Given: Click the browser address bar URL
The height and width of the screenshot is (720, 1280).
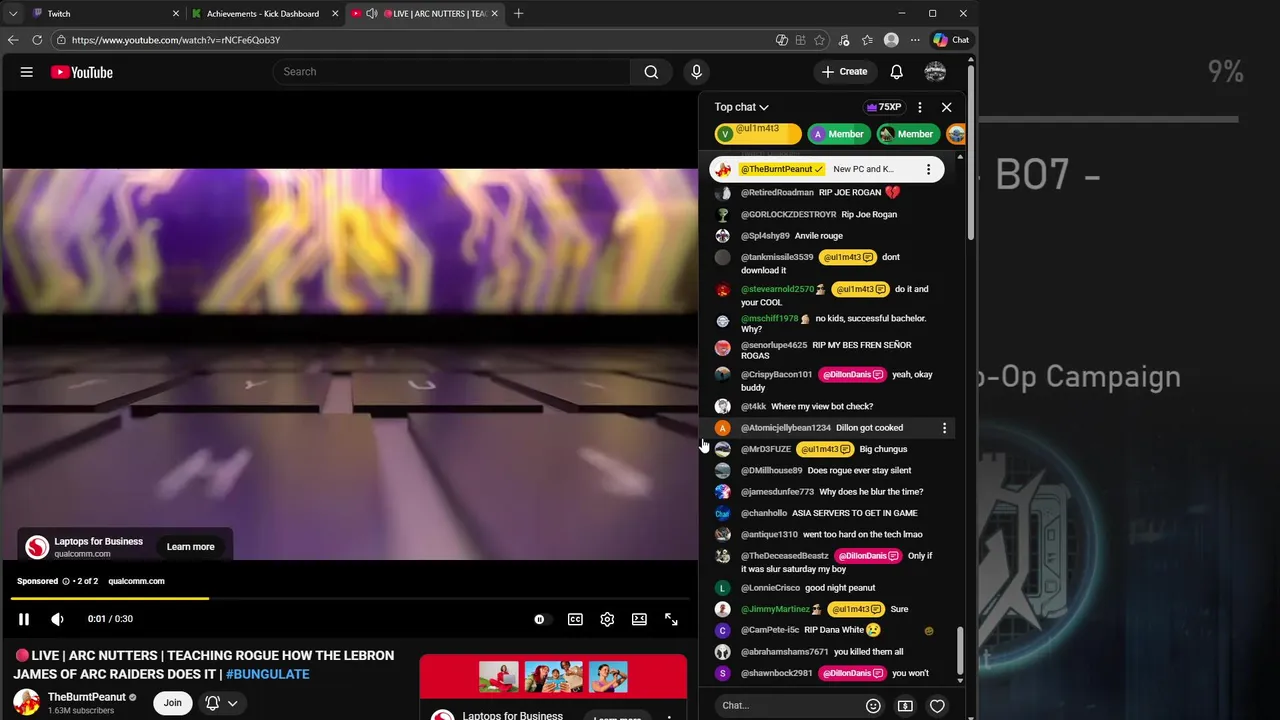Looking at the screenshot, I should (x=176, y=40).
